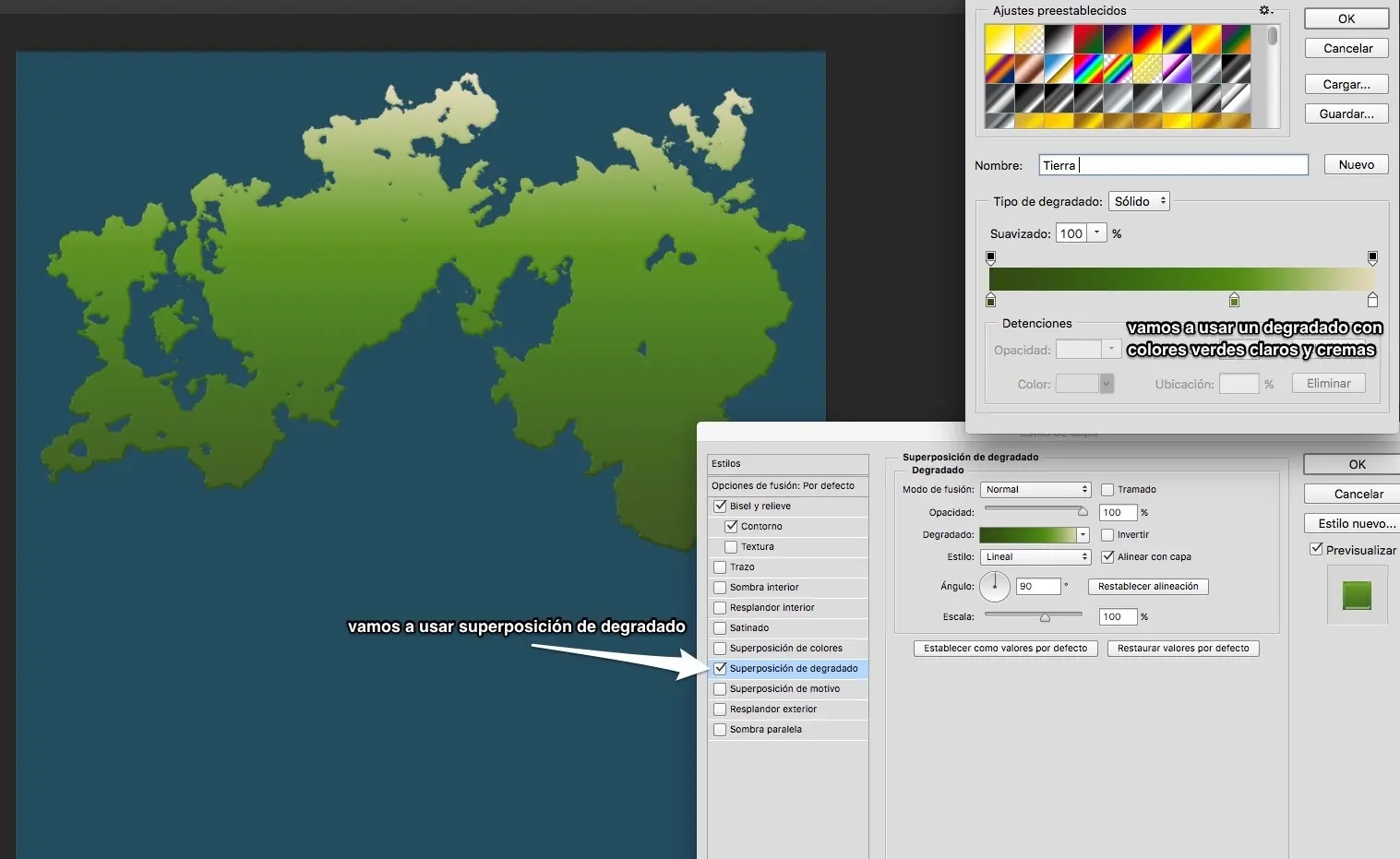Select the cream color stop at right end
The image size is (1400, 859).
tap(1372, 300)
